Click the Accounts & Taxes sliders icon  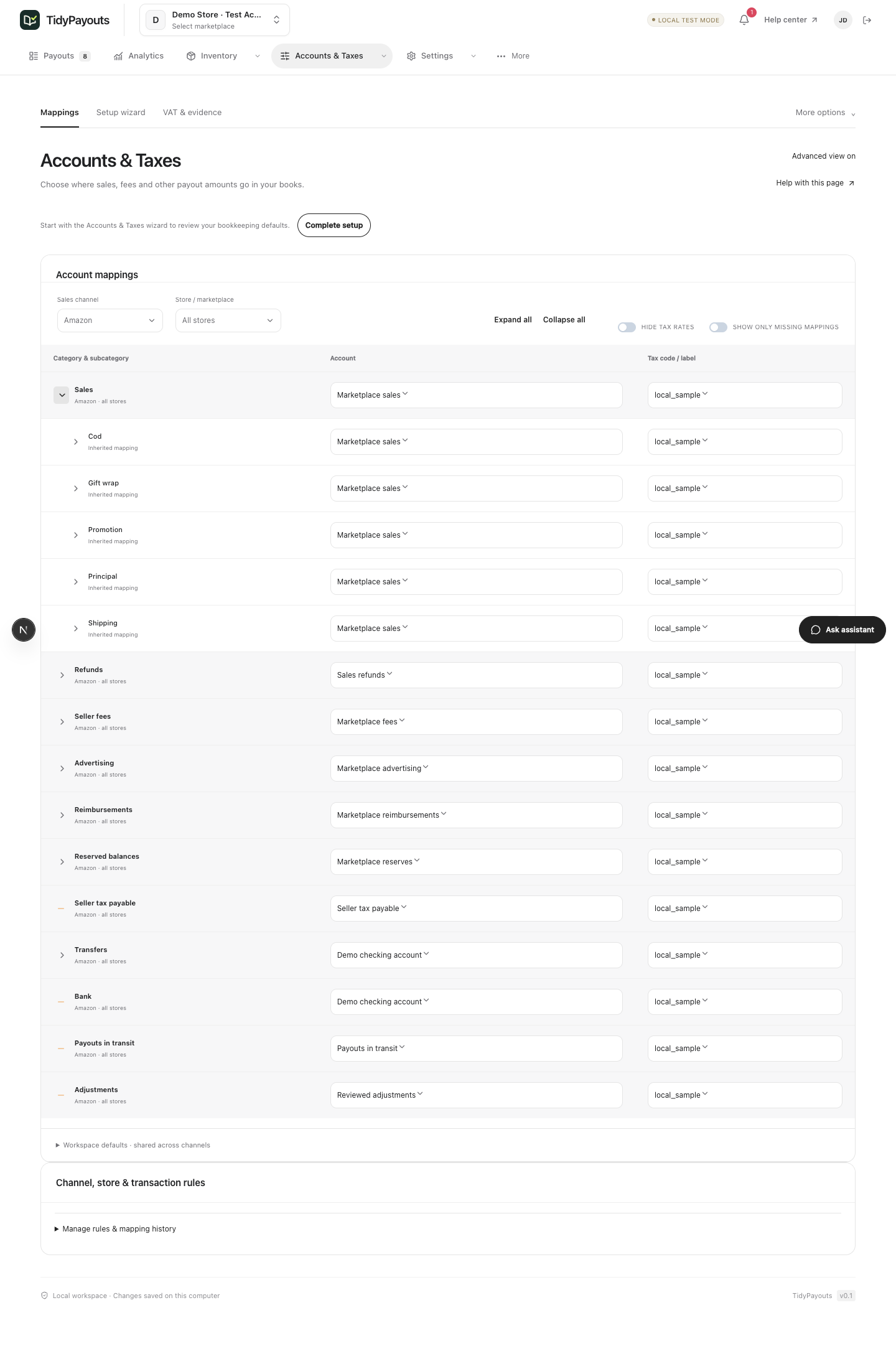(x=285, y=56)
